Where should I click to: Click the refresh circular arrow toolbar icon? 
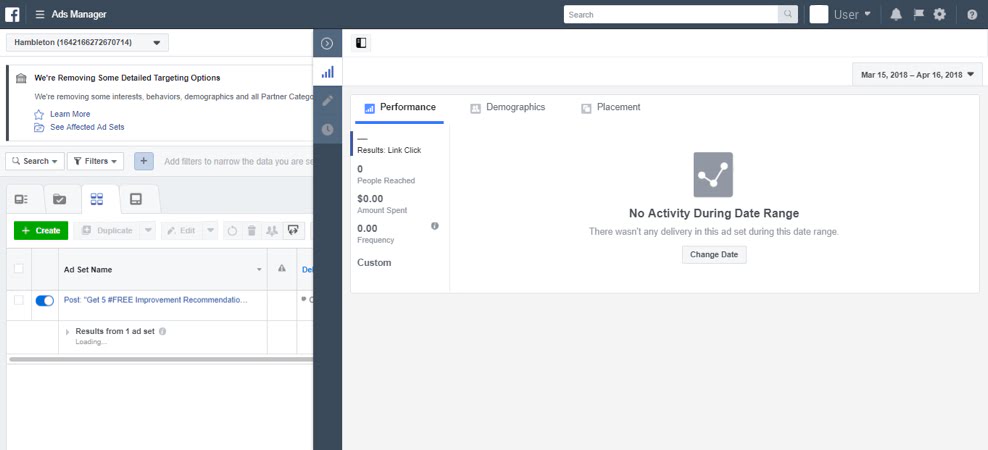[232, 231]
